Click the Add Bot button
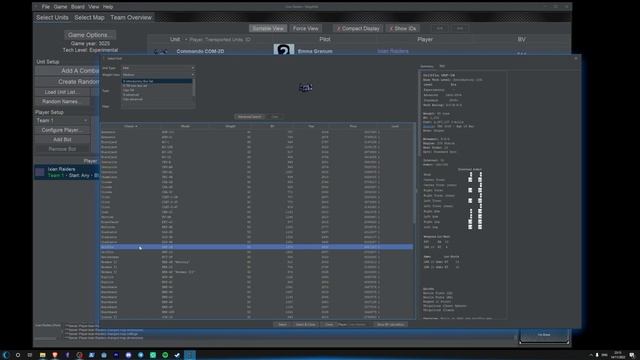This screenshot has width=640, height=360. [62, 140]
